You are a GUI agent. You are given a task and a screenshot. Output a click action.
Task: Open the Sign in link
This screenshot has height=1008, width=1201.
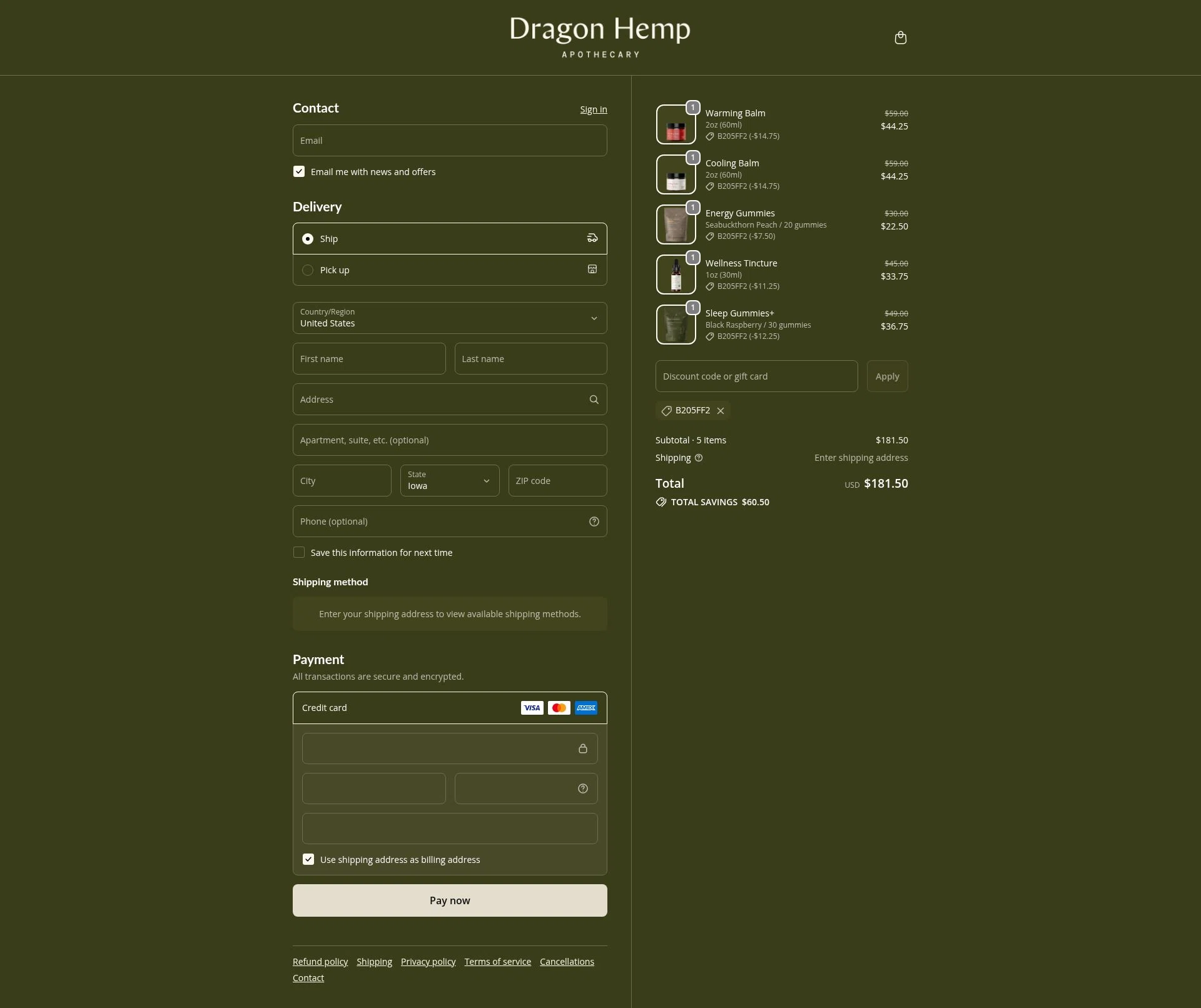coord(593,109)
